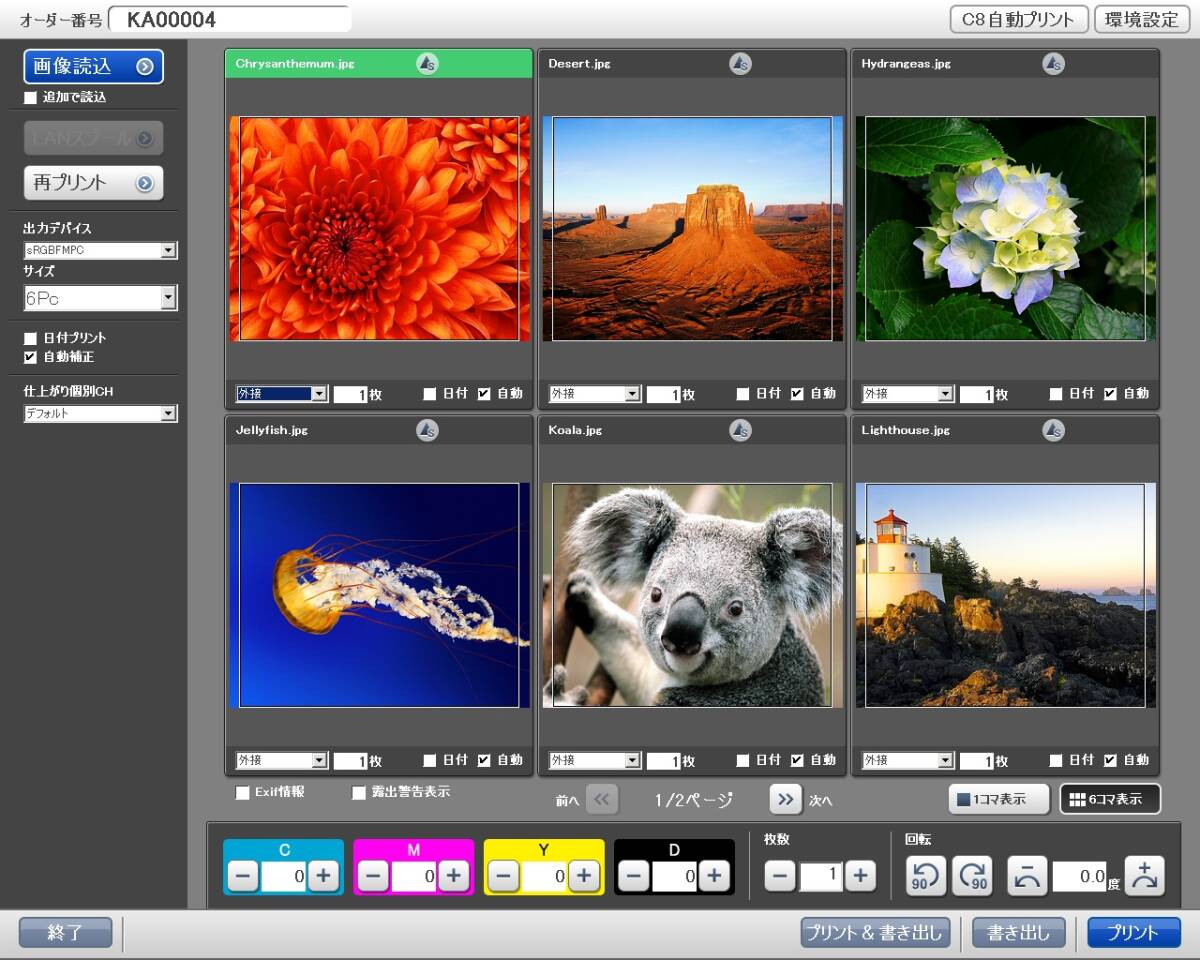Screen dimensions: 1200x960
Task: Switch to 6コマ表示 view
Action: point(1110,799)
